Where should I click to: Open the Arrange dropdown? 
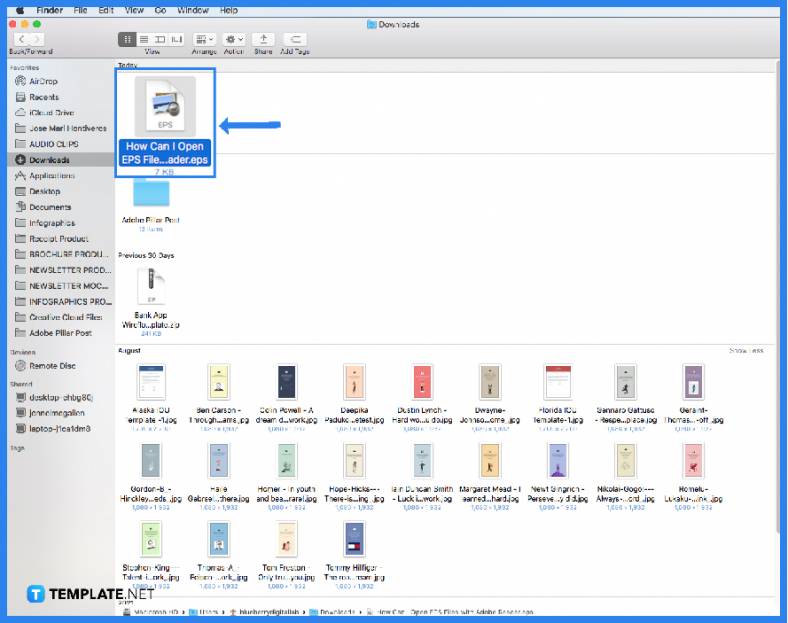(x=204, y=39)
